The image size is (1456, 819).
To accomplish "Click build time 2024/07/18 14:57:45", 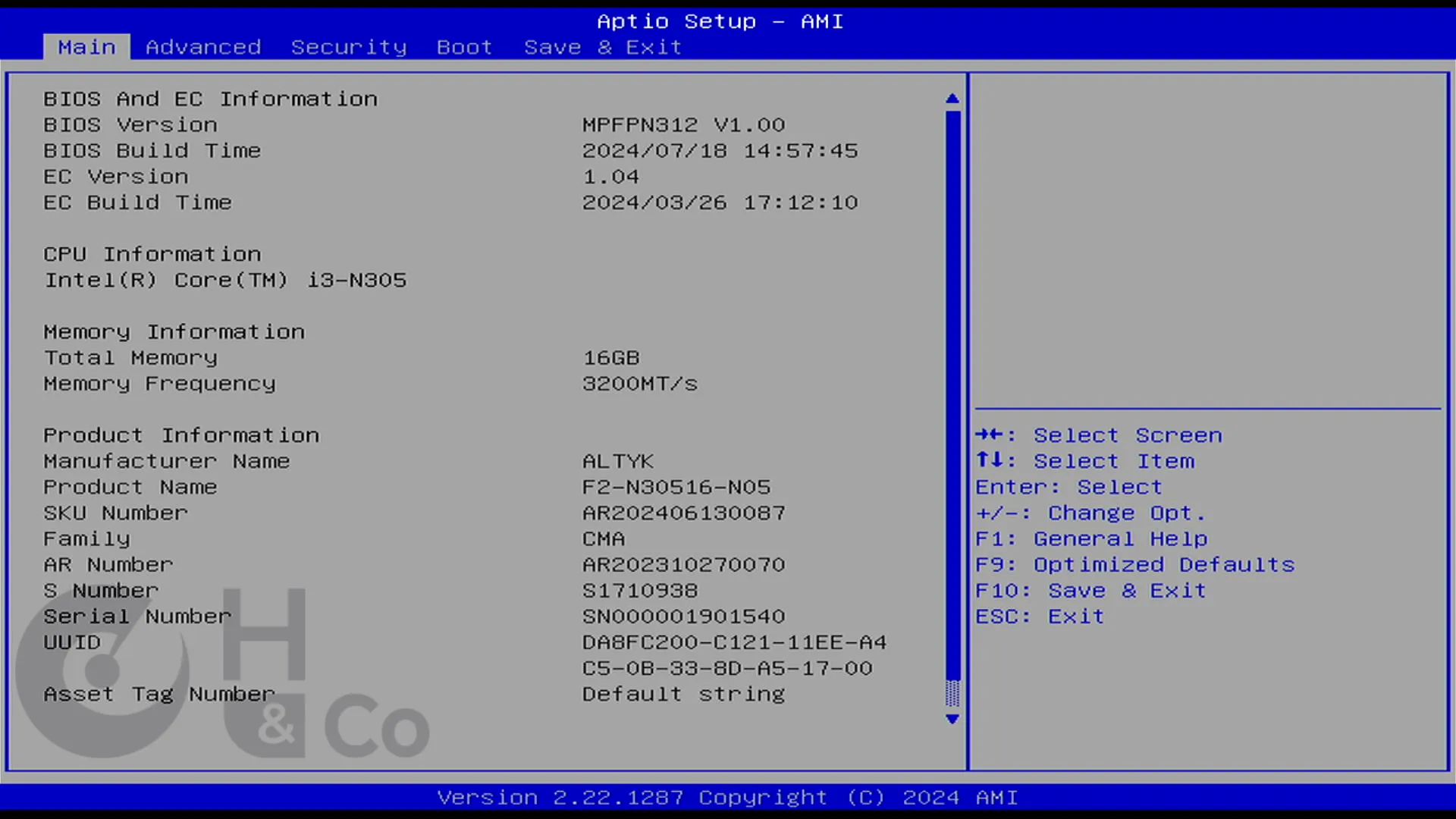I will point(720,150).
